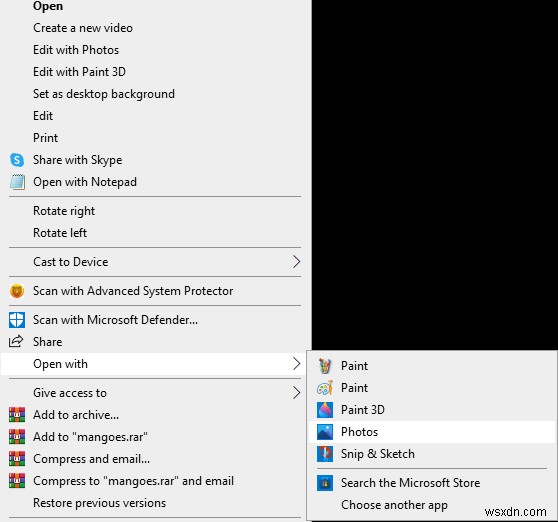This screenshot has height=522, width=558.
Task: Click the brush cup Paint icon in submenu
Action: click(x=325, y=366)
